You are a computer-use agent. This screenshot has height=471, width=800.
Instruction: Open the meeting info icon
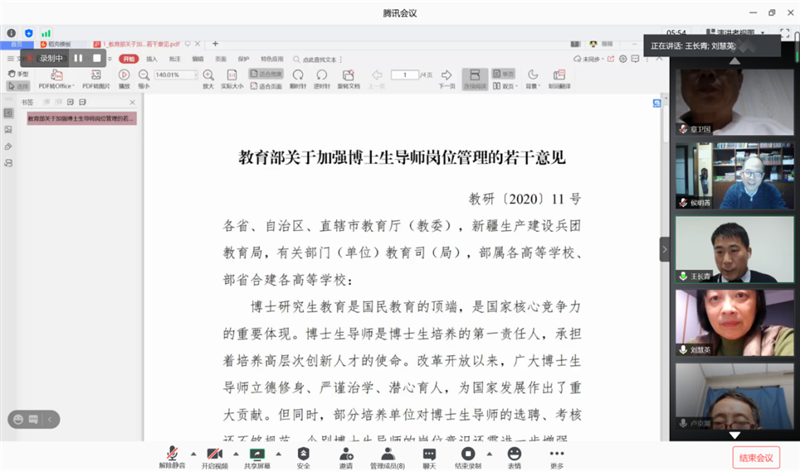[11, 33]
